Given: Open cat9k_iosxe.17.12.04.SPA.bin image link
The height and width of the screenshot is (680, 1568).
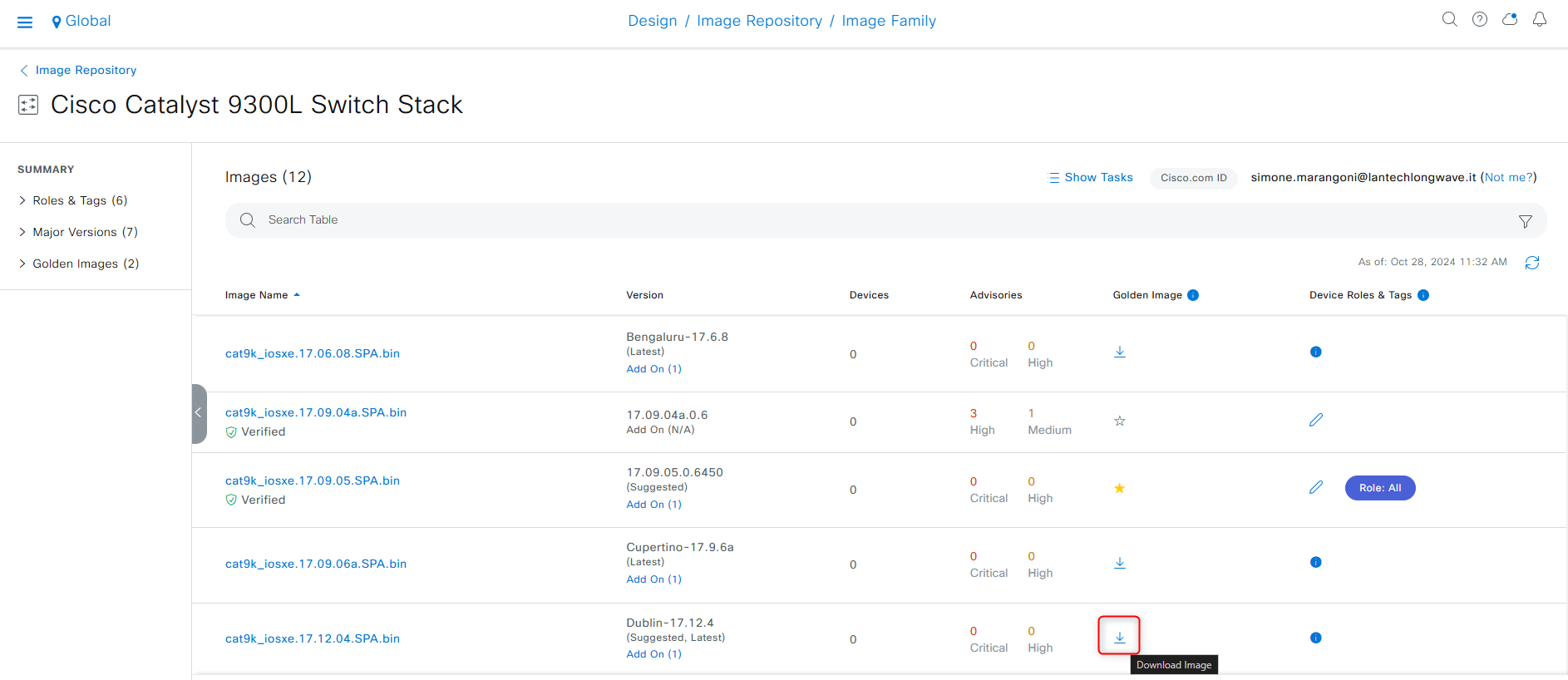Looking at the screenshot, I should (x=313, y=638).
